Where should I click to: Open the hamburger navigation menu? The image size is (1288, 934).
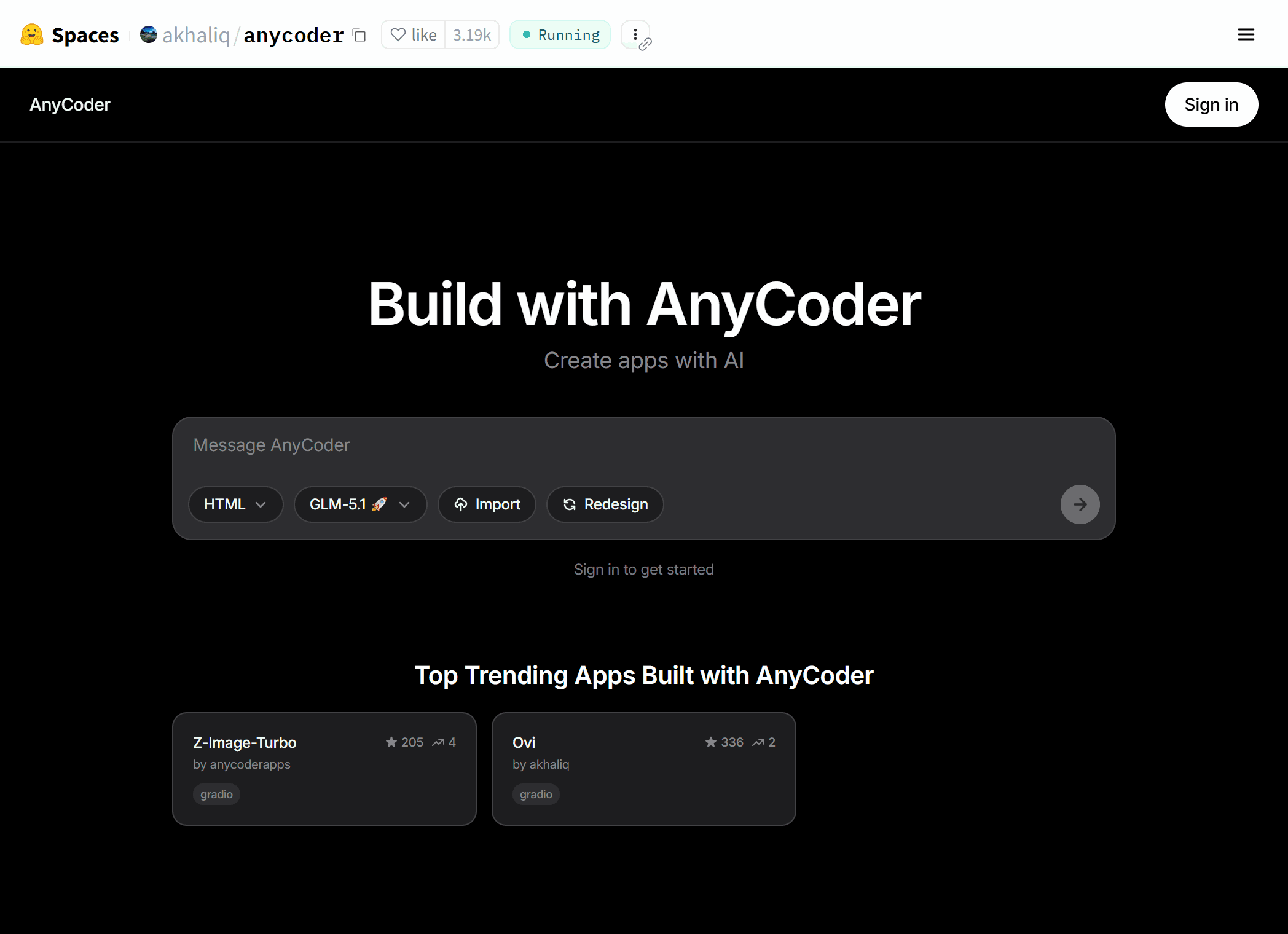[x=1246, y=34]
